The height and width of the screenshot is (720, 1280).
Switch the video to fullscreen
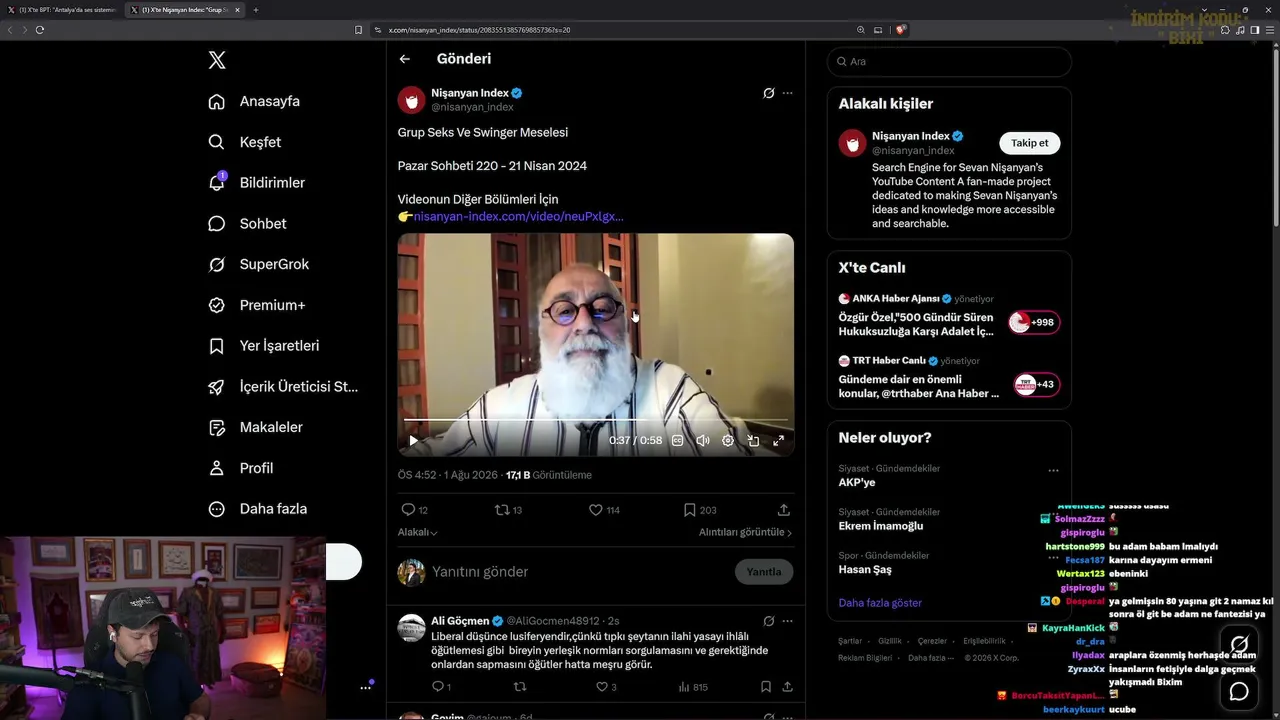click(778, 440)
